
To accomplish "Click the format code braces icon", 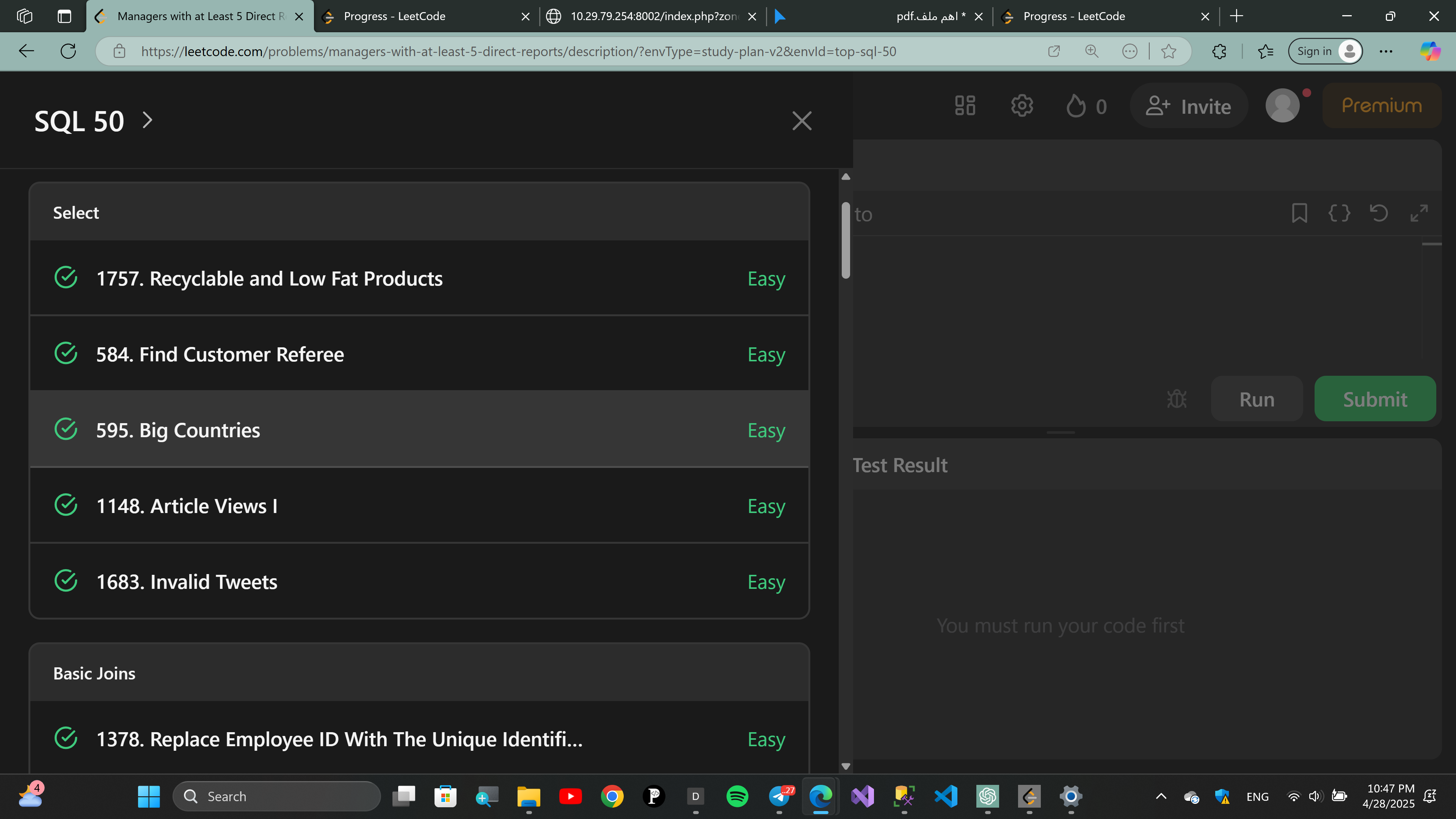I will point(1339,213).
